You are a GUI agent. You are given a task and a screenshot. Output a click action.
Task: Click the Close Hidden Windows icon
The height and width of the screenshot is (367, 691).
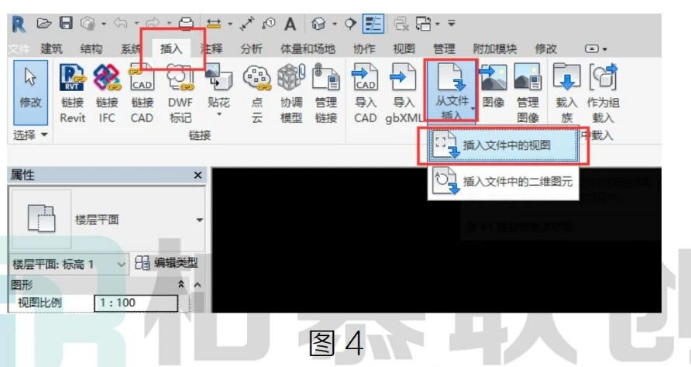(401, 23)
